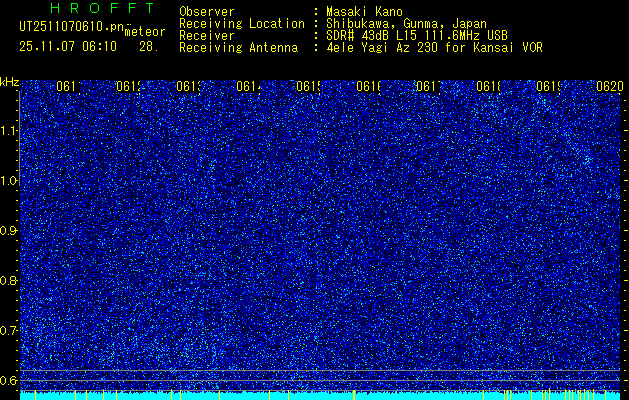Click the 0.8 kHz frequency axis label
The width and height of the screenshot is (629, 400).
[x=10, y=280]
